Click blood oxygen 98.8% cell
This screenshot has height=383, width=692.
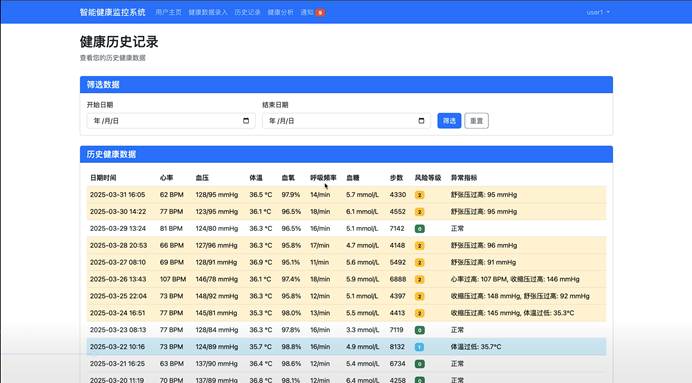(x=291, y=347)
